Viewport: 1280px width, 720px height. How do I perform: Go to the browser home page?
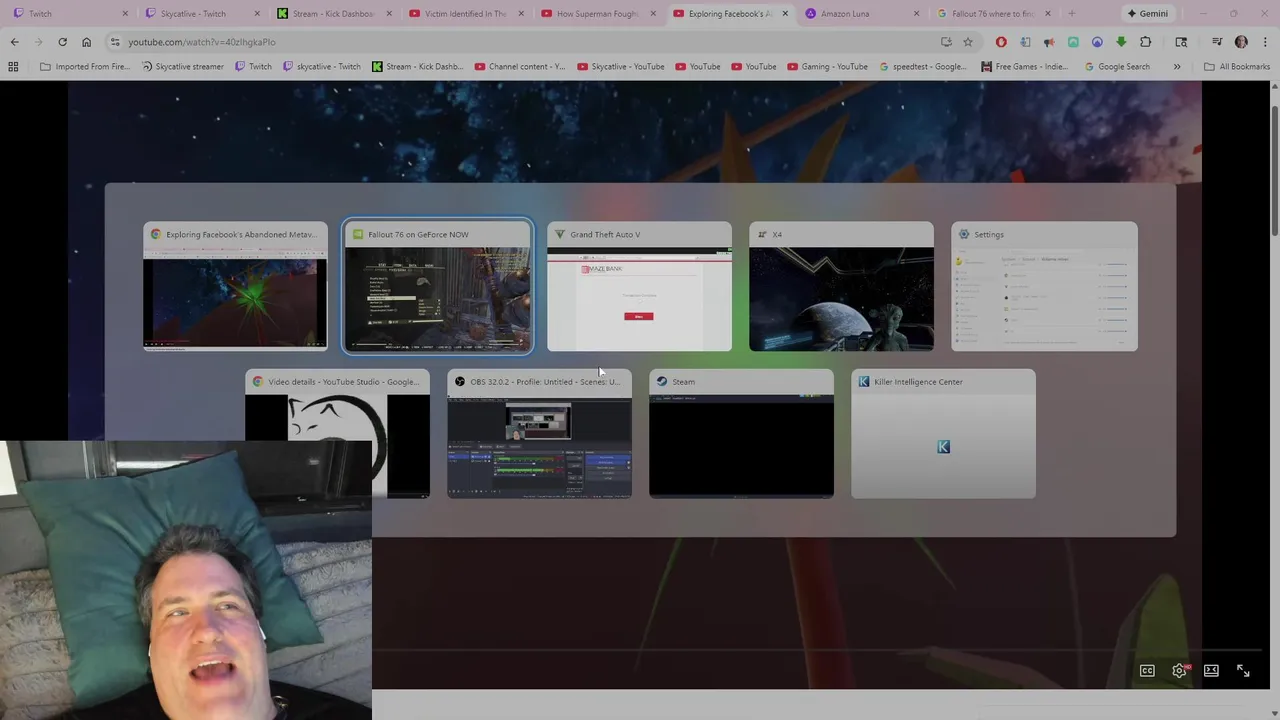(x=86, y=42)
